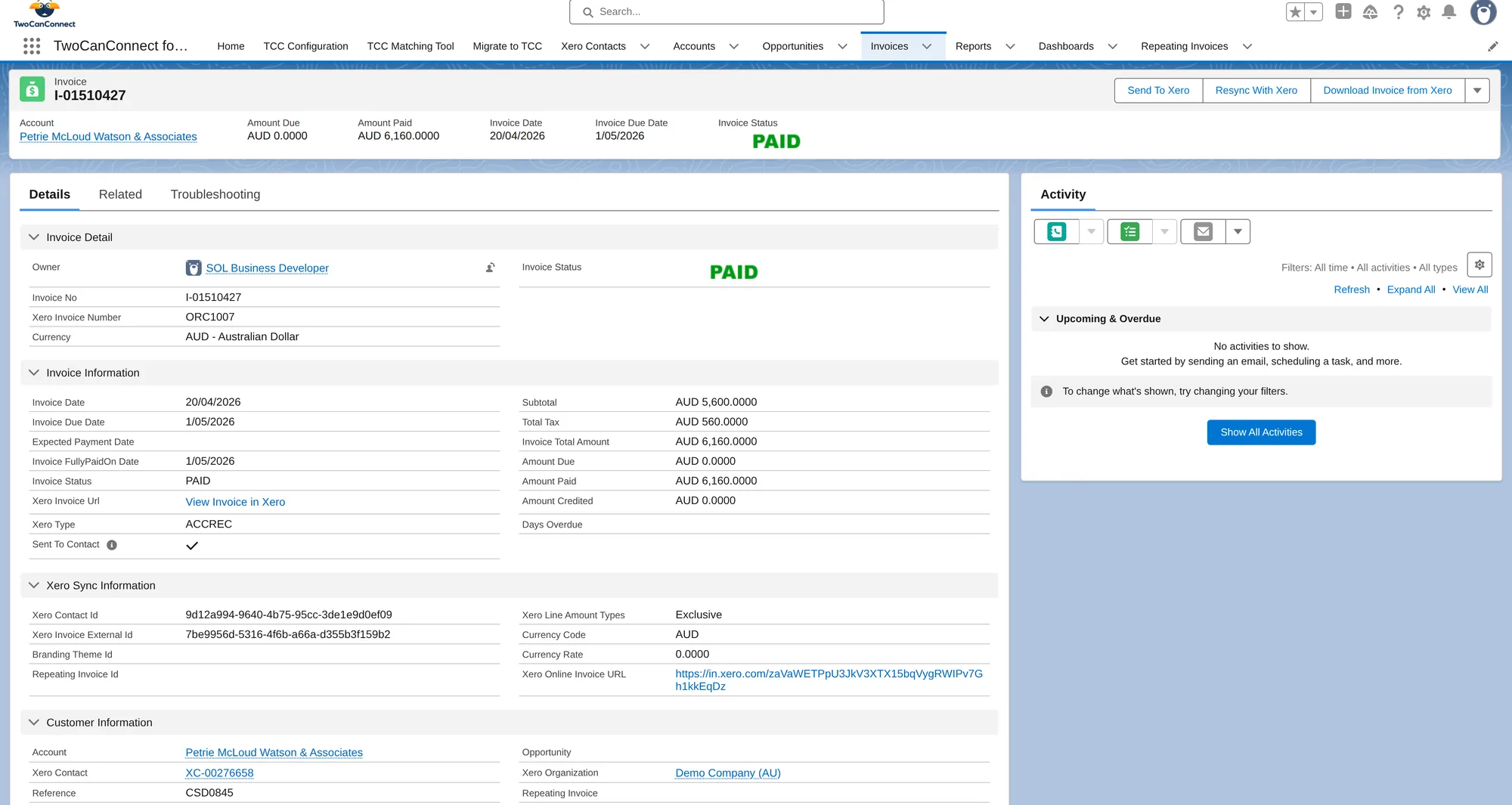Screen dimensions: 1512x805
Task: Open the Setup gear icon
Action: (x=1424, y=12)
